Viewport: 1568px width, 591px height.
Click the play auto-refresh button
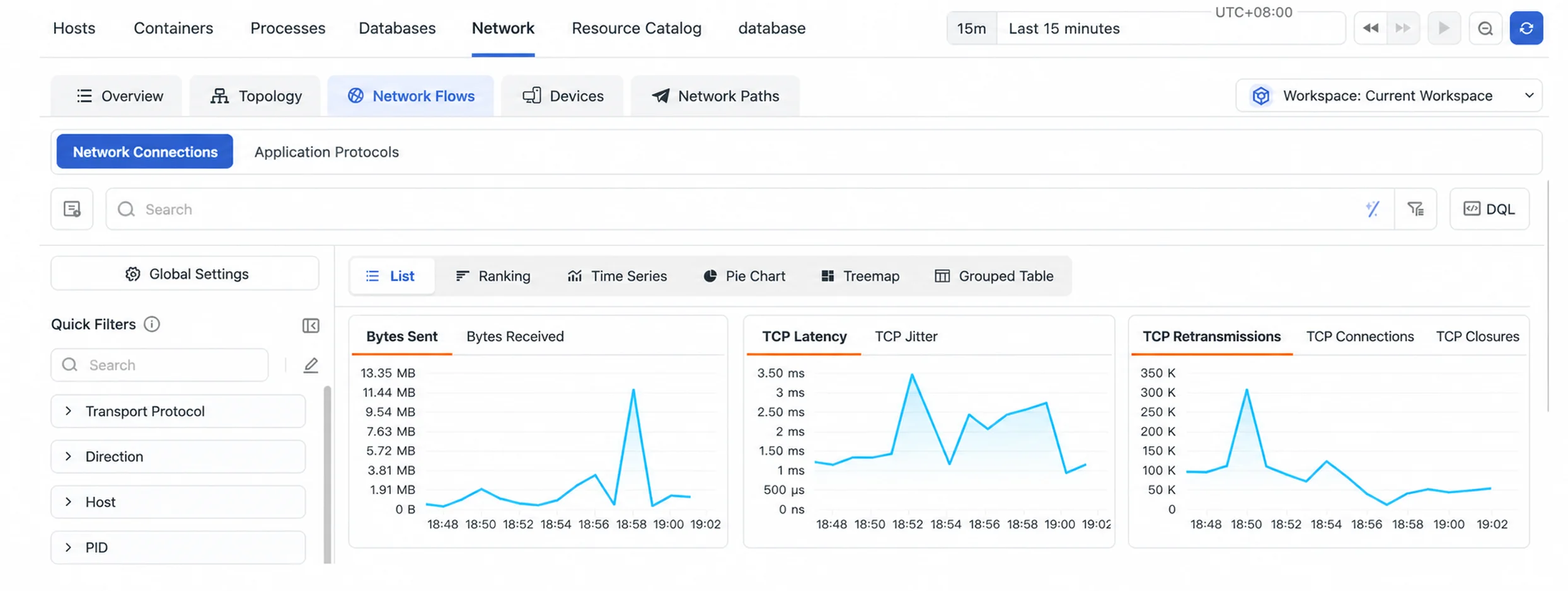coord(1443,28)
